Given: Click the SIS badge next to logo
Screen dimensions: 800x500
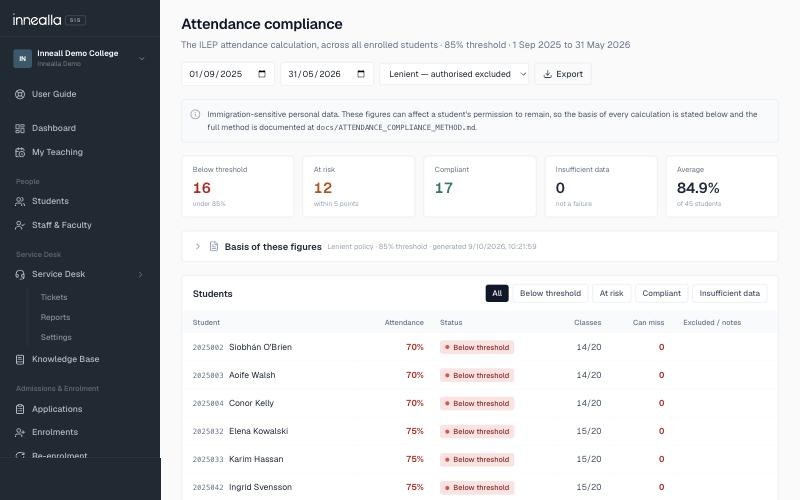Looking at the screenshot, I should click(x=76, y=20).
